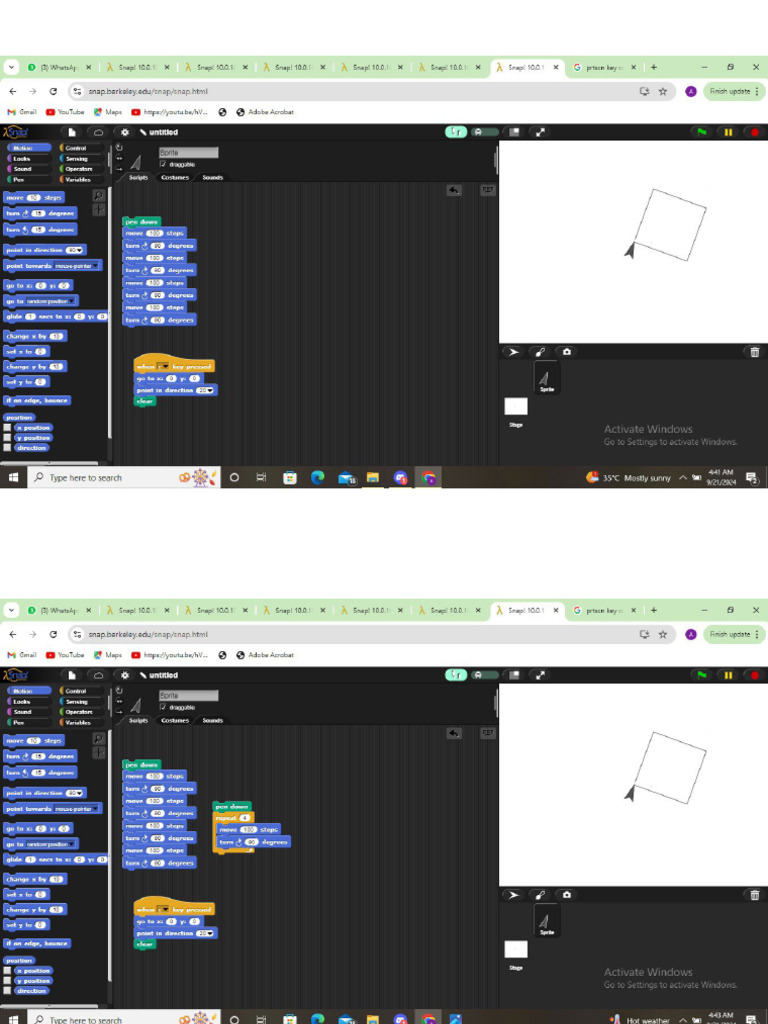The width and height of the screenshot is (768, 1024).
Task: Click the trash can icon, lower screenshot
Action: point(754,895)
